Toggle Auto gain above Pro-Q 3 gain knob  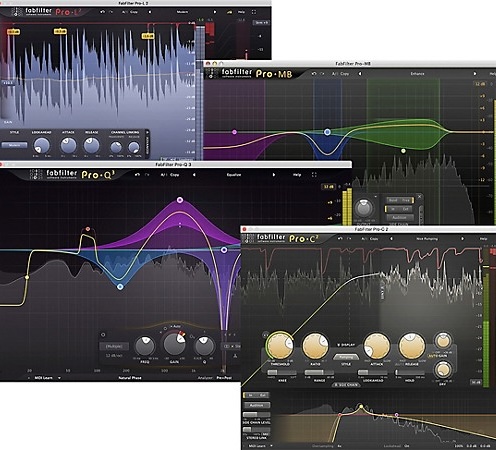(176, 326)
